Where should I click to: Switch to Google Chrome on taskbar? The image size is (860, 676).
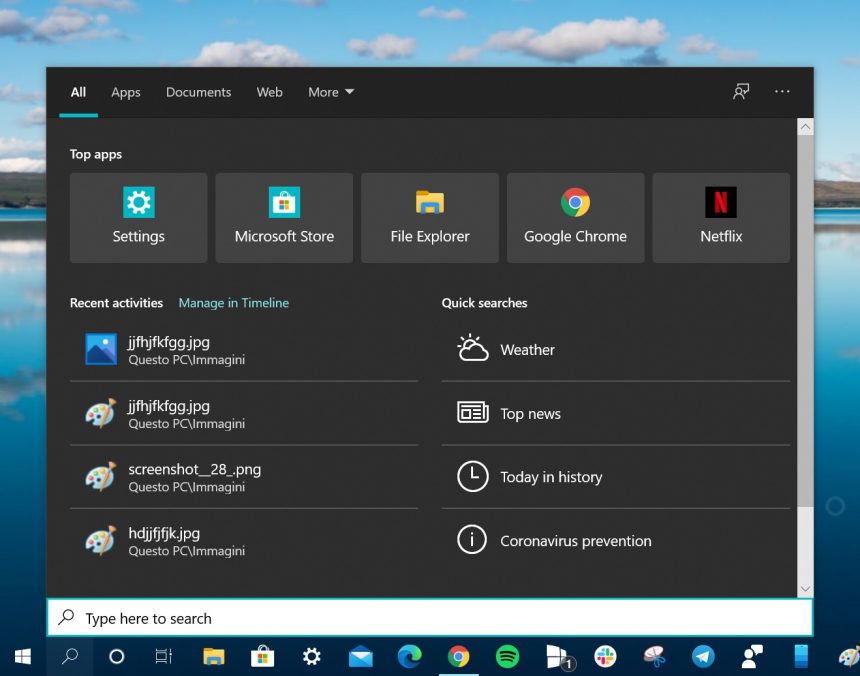[459, 656]
